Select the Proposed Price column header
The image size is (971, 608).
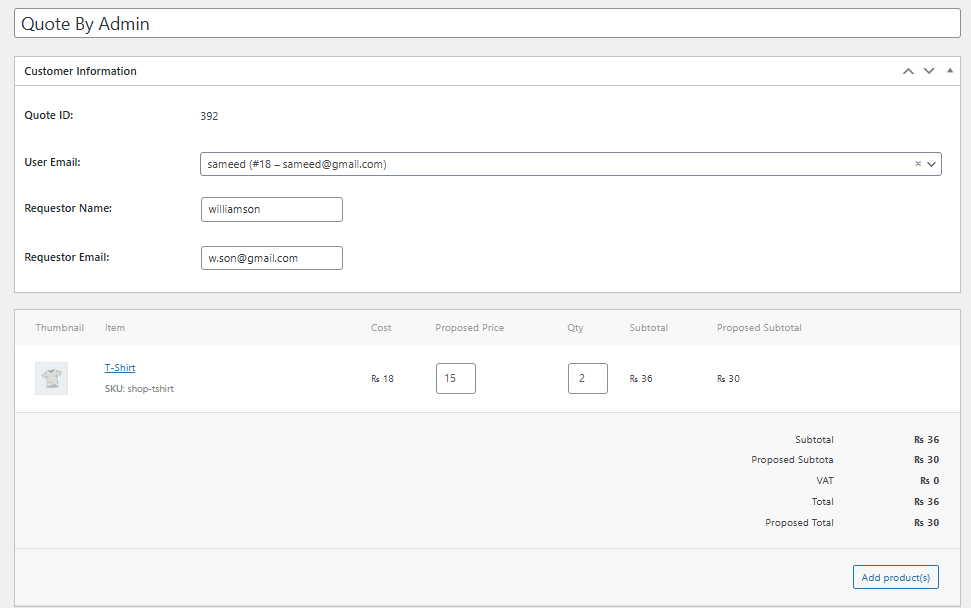469,327
